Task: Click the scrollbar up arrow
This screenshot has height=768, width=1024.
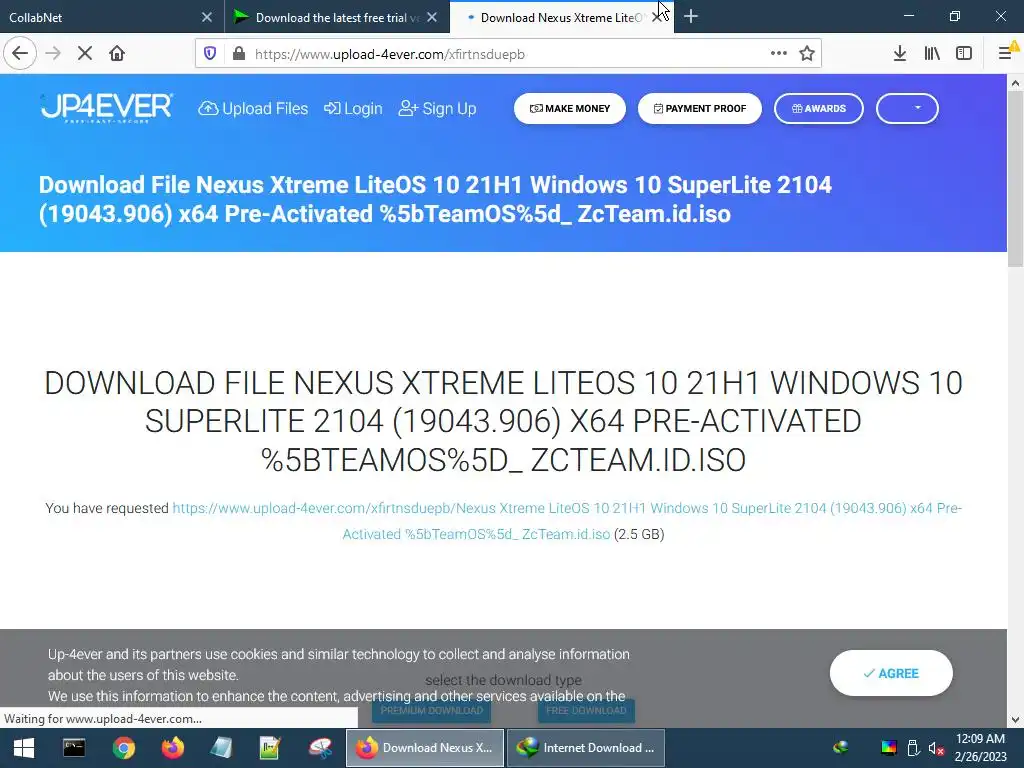Action: pyautogui.click(x=1015, y=83)
